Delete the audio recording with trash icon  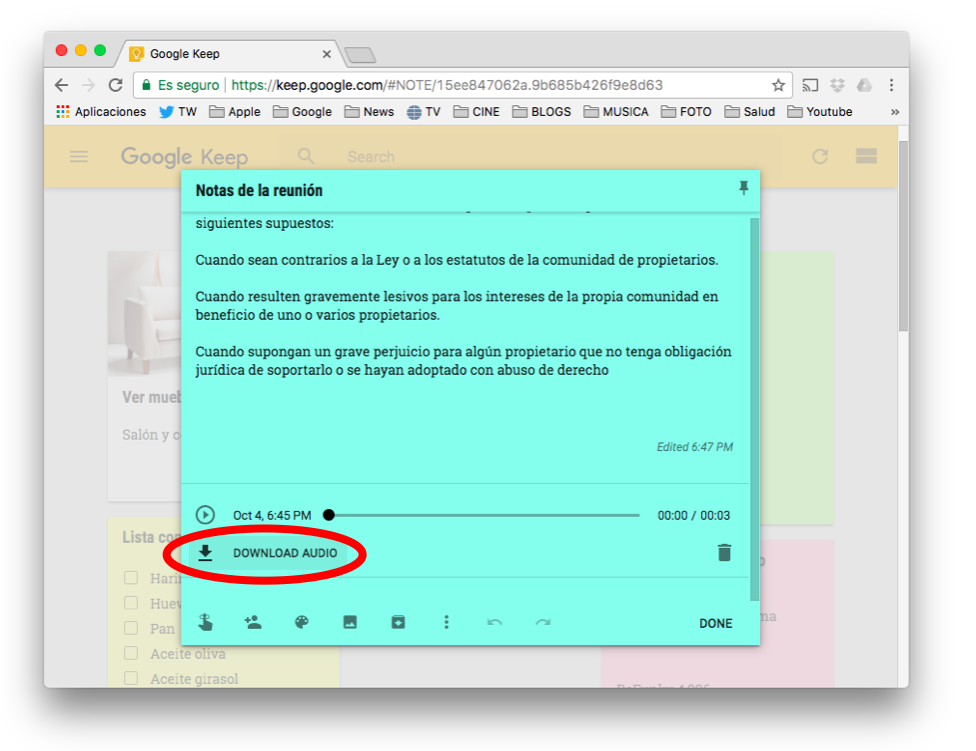coord(724,553)
